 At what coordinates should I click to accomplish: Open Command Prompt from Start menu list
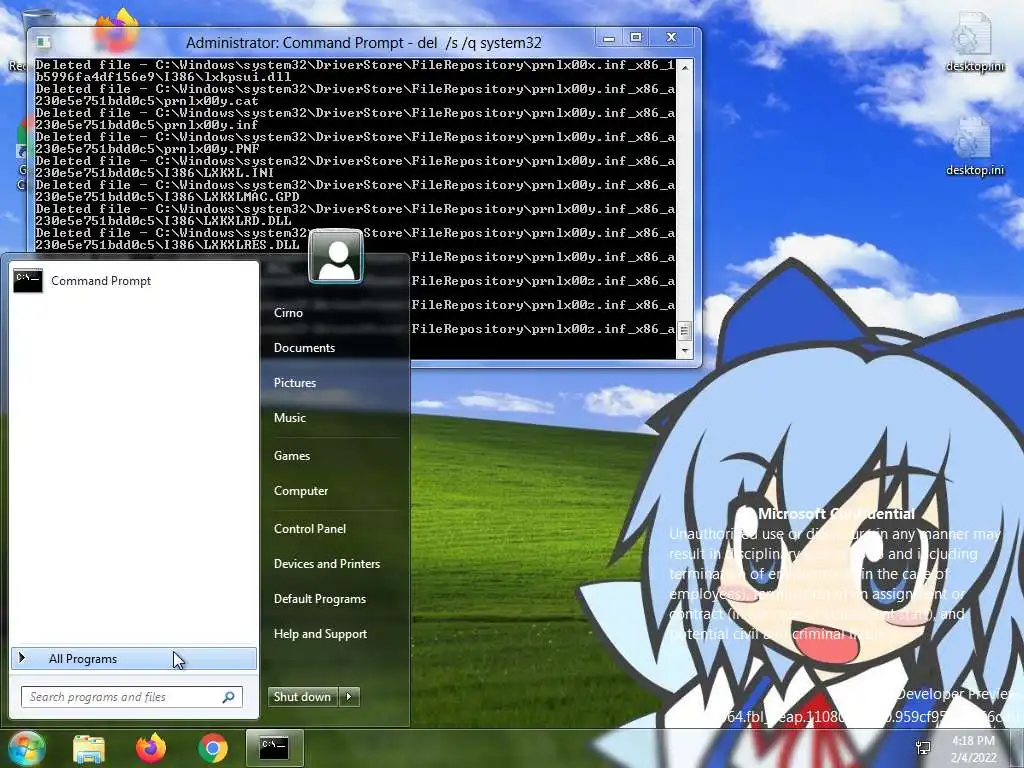pos(133,281)
